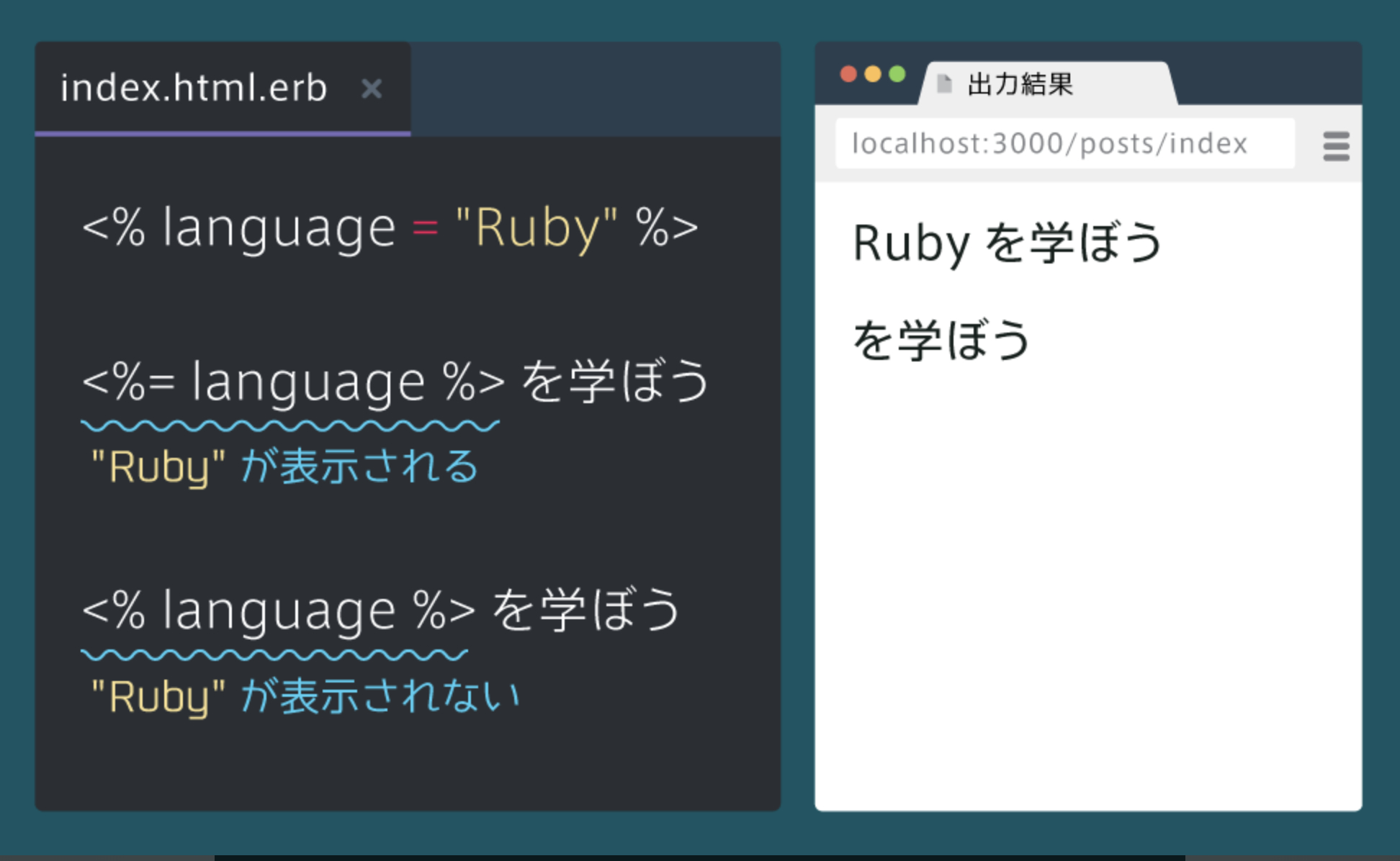Click output text 'Ruby を学ぼう' in browser
1400x861 pixels.
coord(1008,243)
